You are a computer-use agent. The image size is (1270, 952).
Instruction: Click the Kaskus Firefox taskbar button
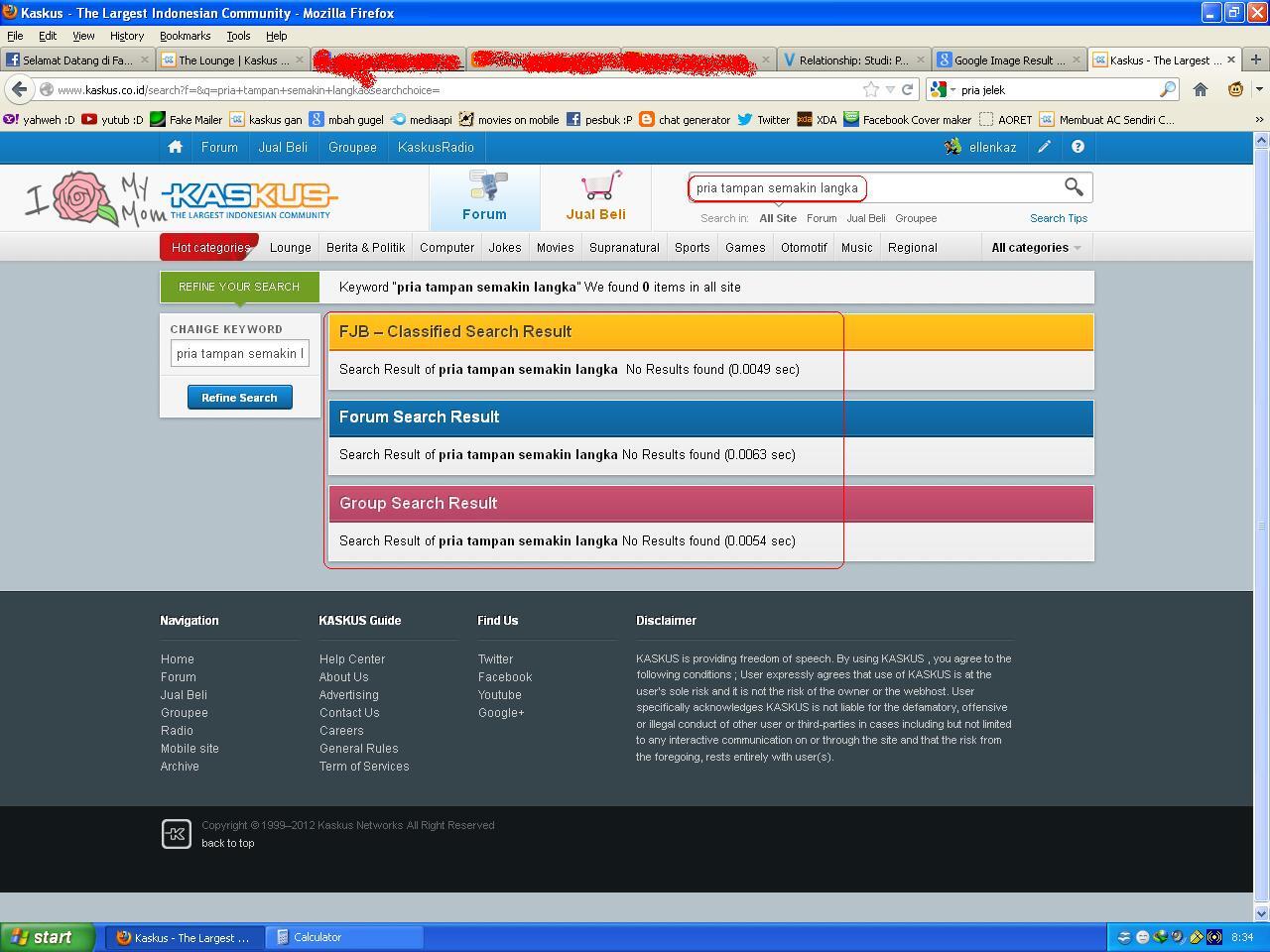coord(185,937)
